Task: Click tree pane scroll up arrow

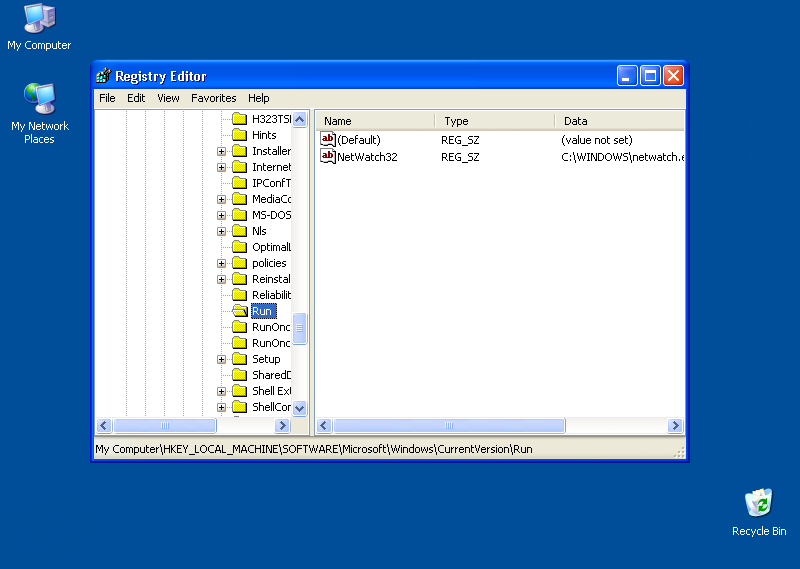Action: [300, 120]
